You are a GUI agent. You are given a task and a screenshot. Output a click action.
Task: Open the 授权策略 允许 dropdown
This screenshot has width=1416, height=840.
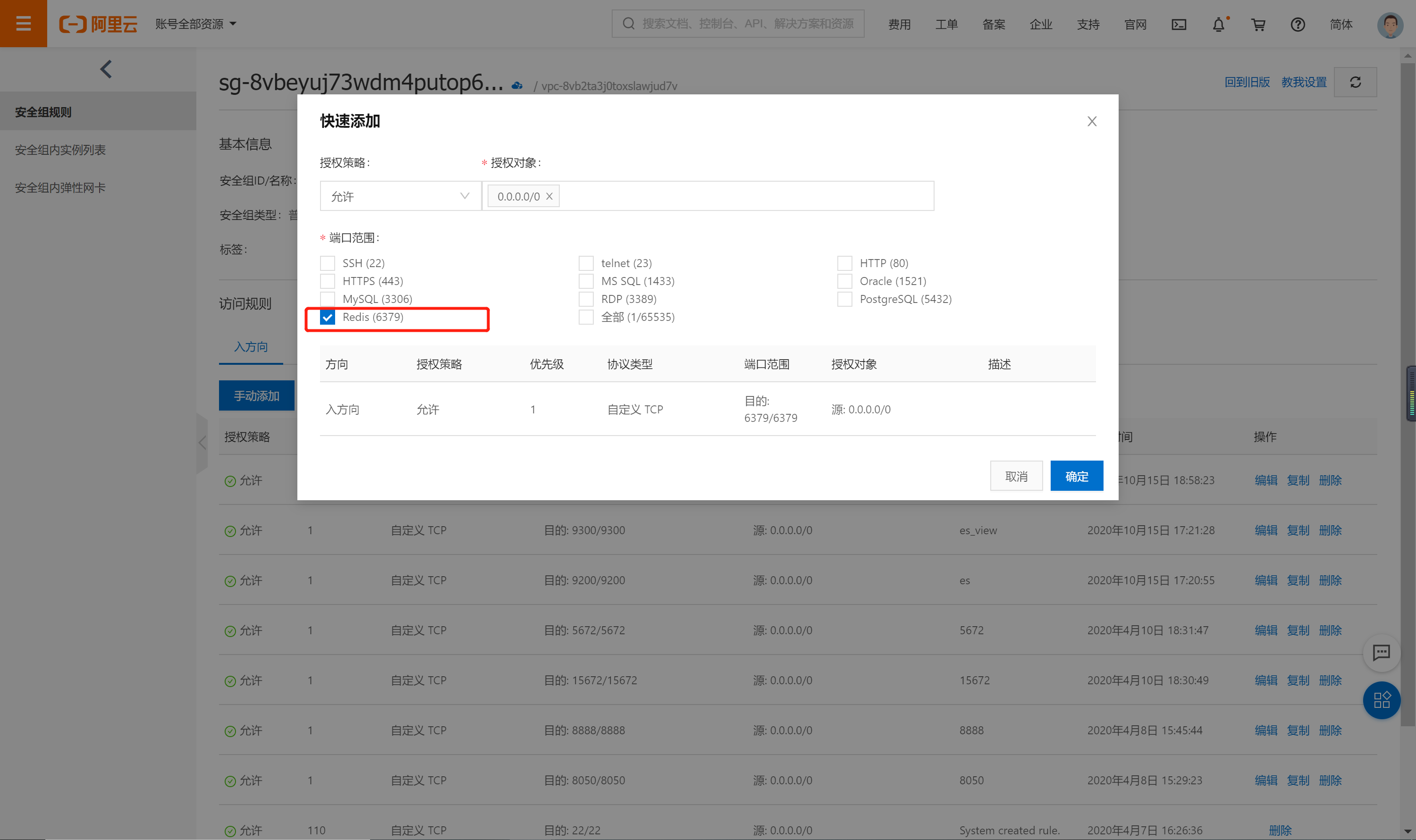[400, 196]
